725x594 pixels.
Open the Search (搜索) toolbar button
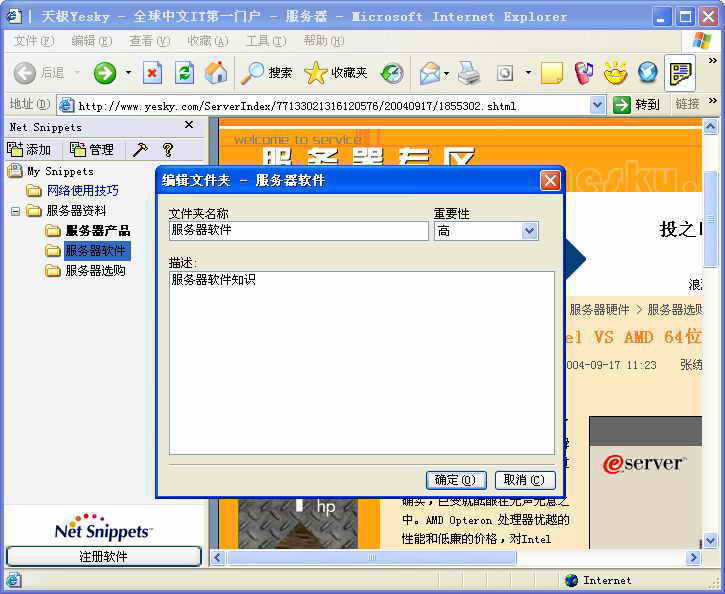tap(267, 73)
